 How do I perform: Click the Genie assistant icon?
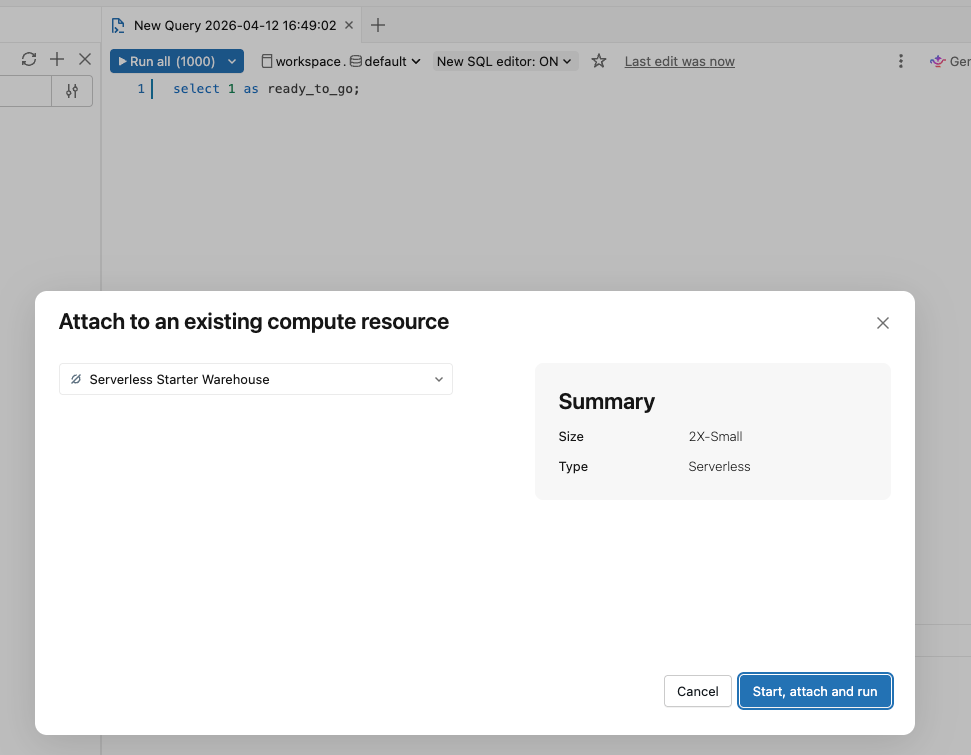click(937, 61)
